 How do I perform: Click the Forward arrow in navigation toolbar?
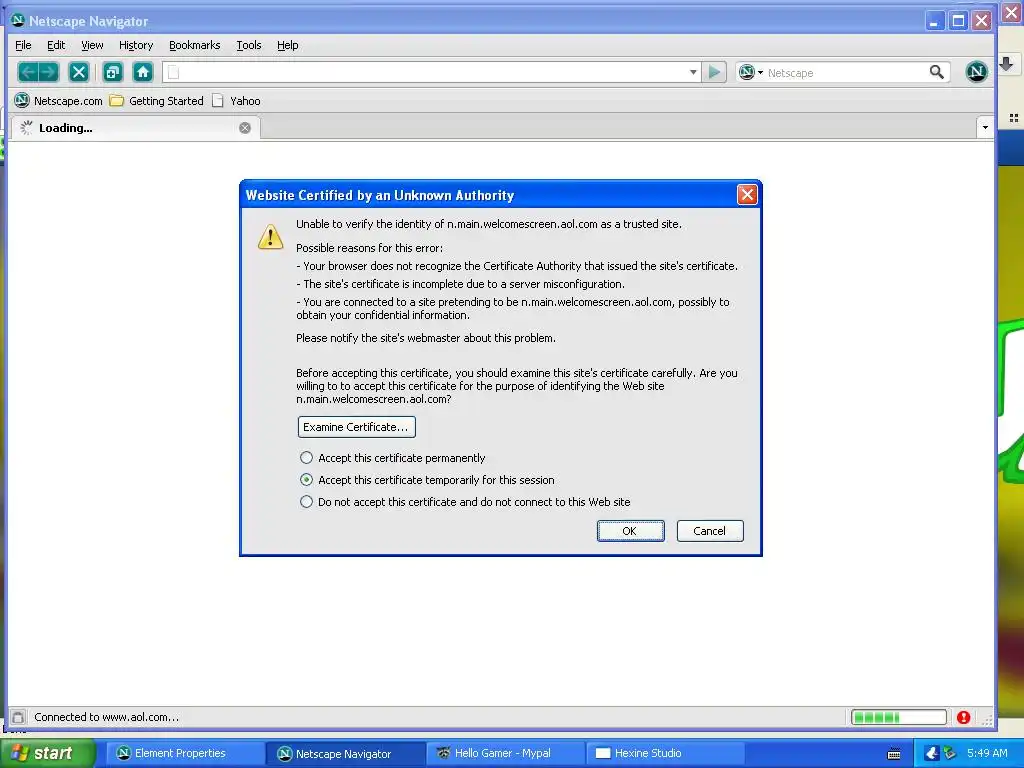[x=49, y=72]
